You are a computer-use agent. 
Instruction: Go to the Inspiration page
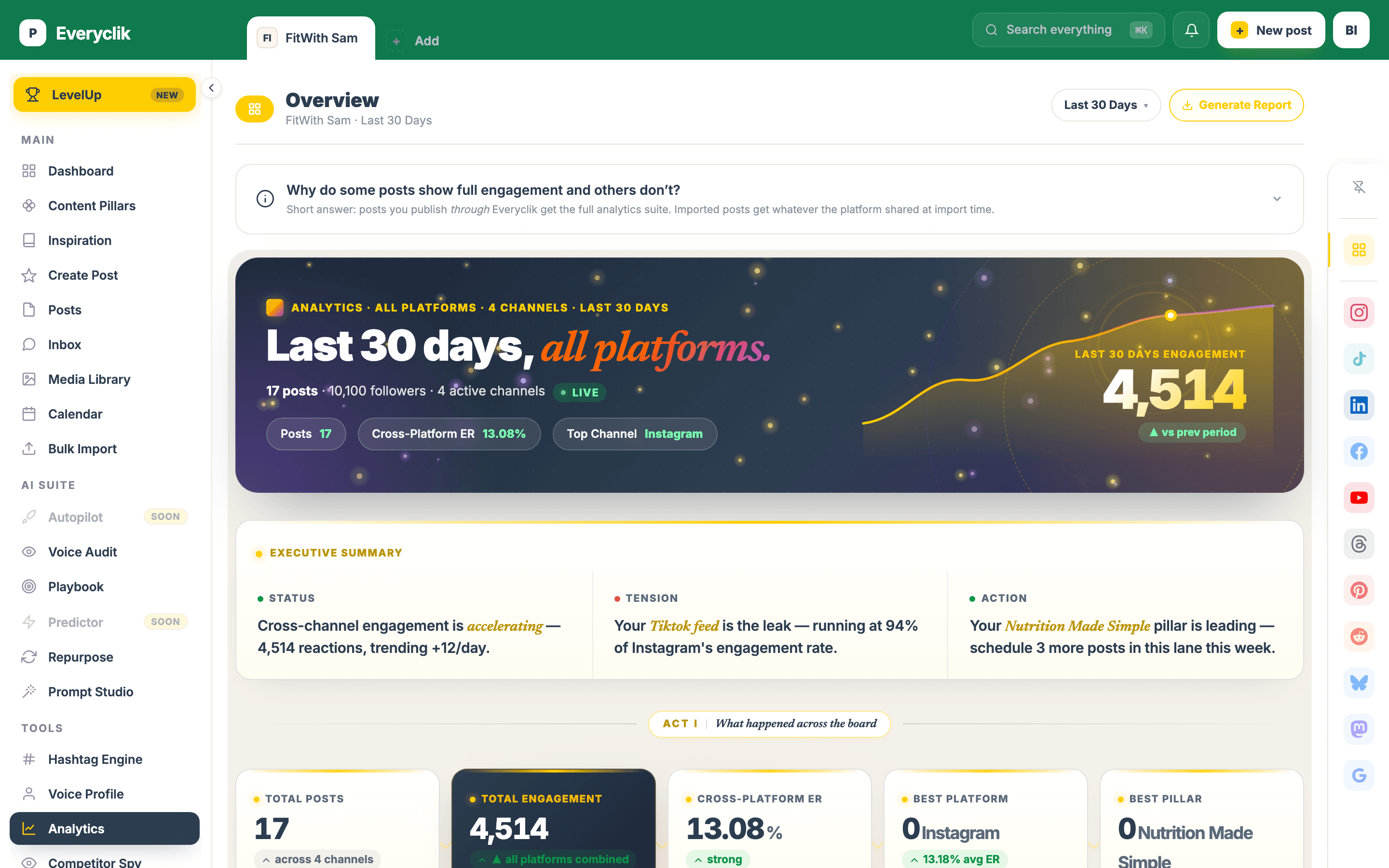click(x=105, y=241)
